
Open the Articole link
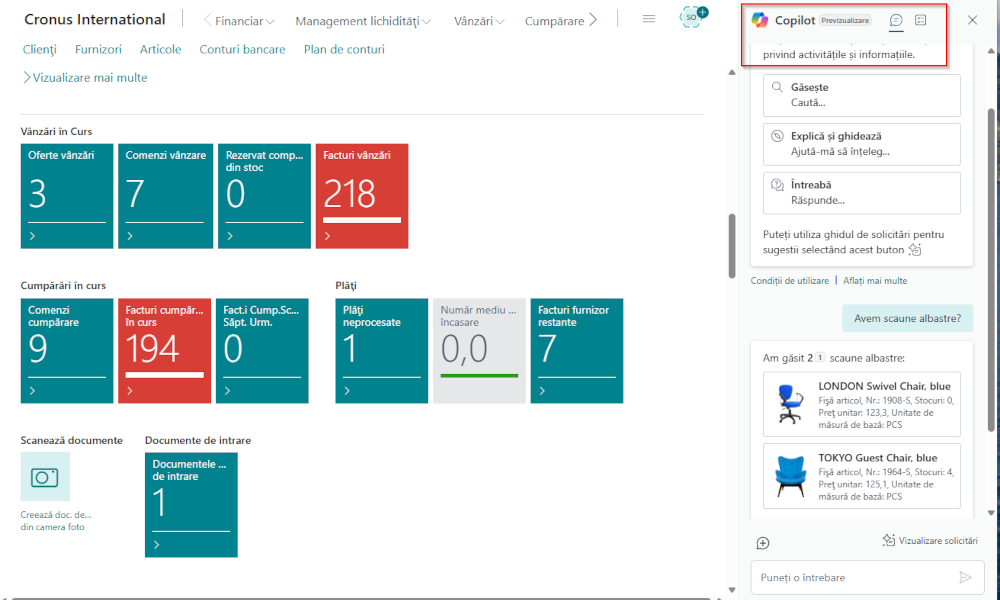tap(161, 50)
